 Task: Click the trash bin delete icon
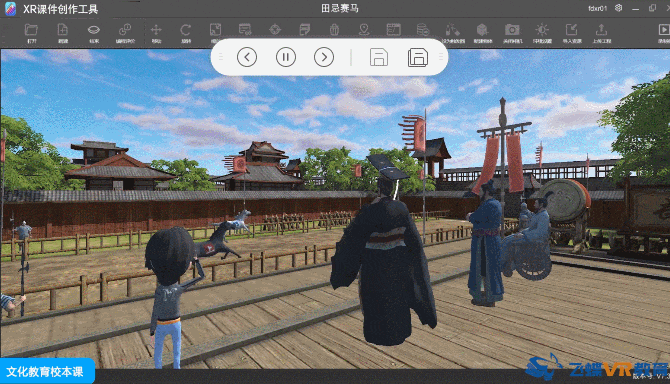coord(334,29)
